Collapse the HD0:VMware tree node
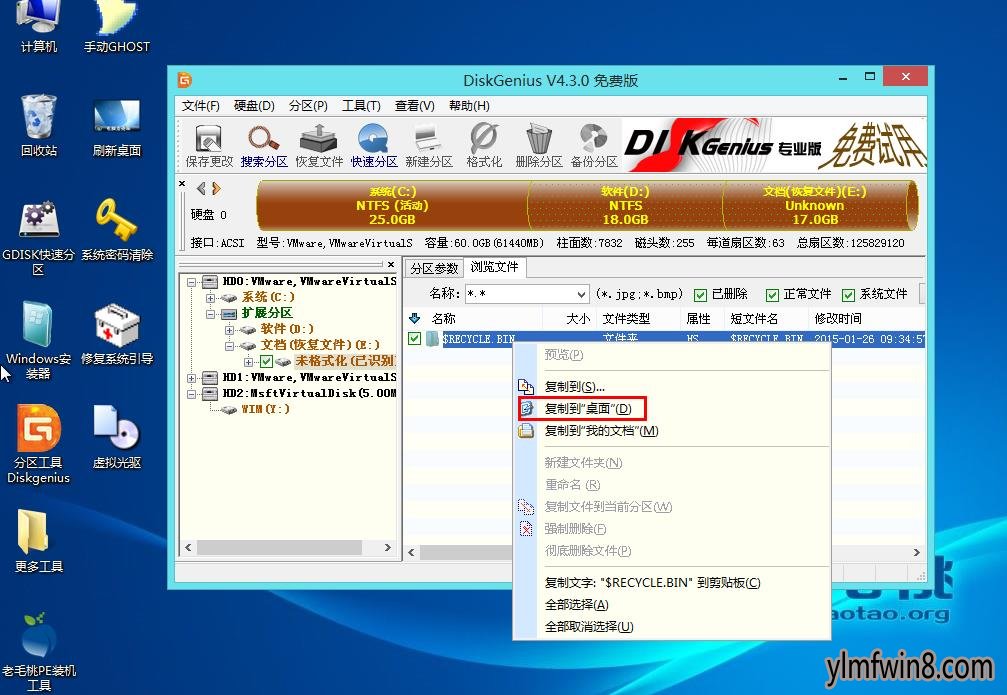 coord(191,282)
